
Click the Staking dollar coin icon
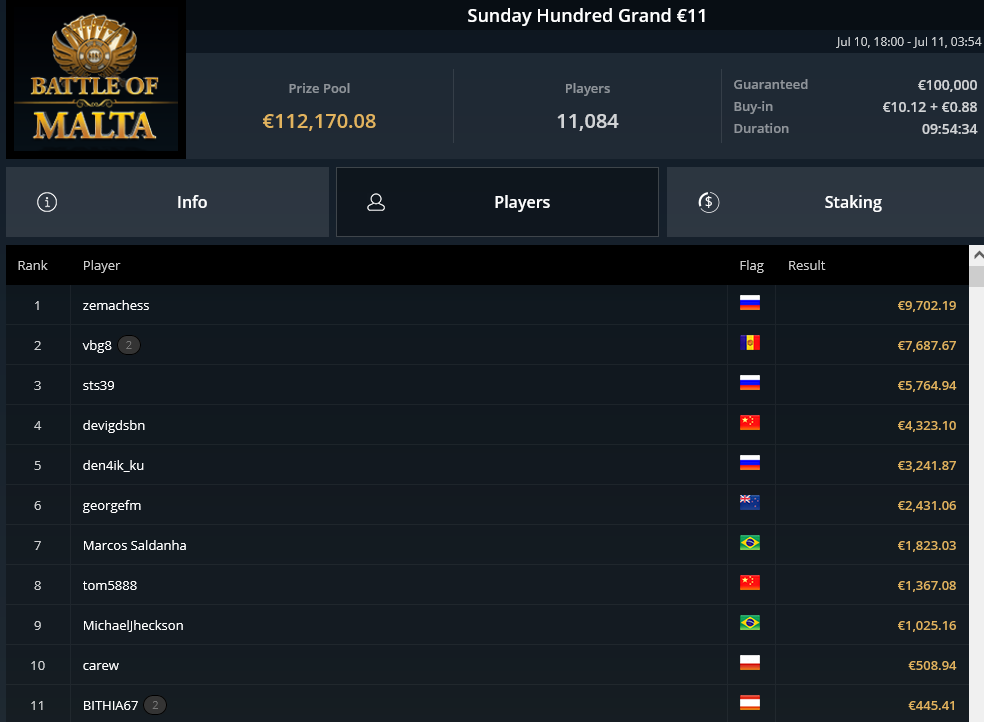coord(709,202)
